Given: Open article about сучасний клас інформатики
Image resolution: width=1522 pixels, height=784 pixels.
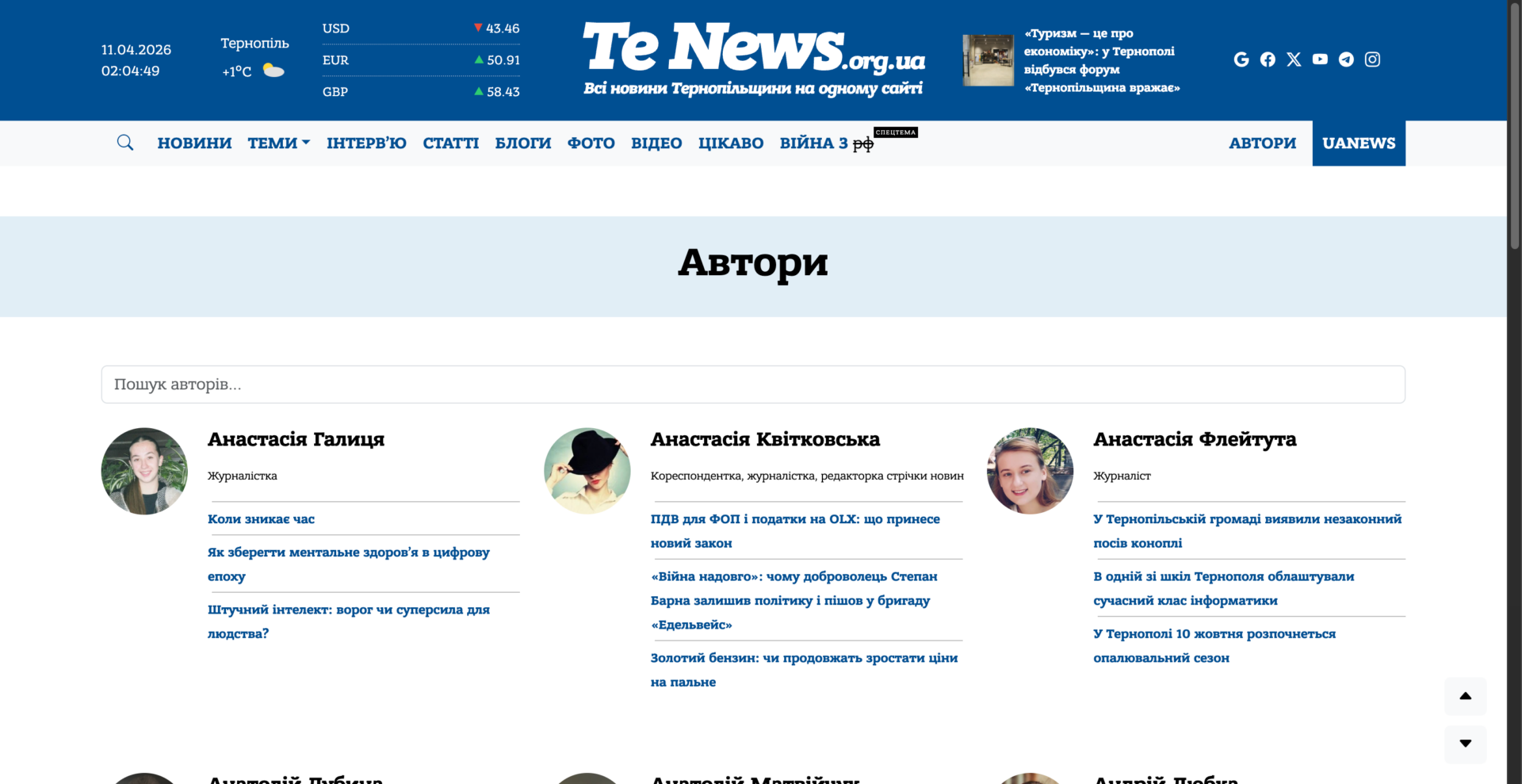Looking at the screenshot, I should [1224, 588].
